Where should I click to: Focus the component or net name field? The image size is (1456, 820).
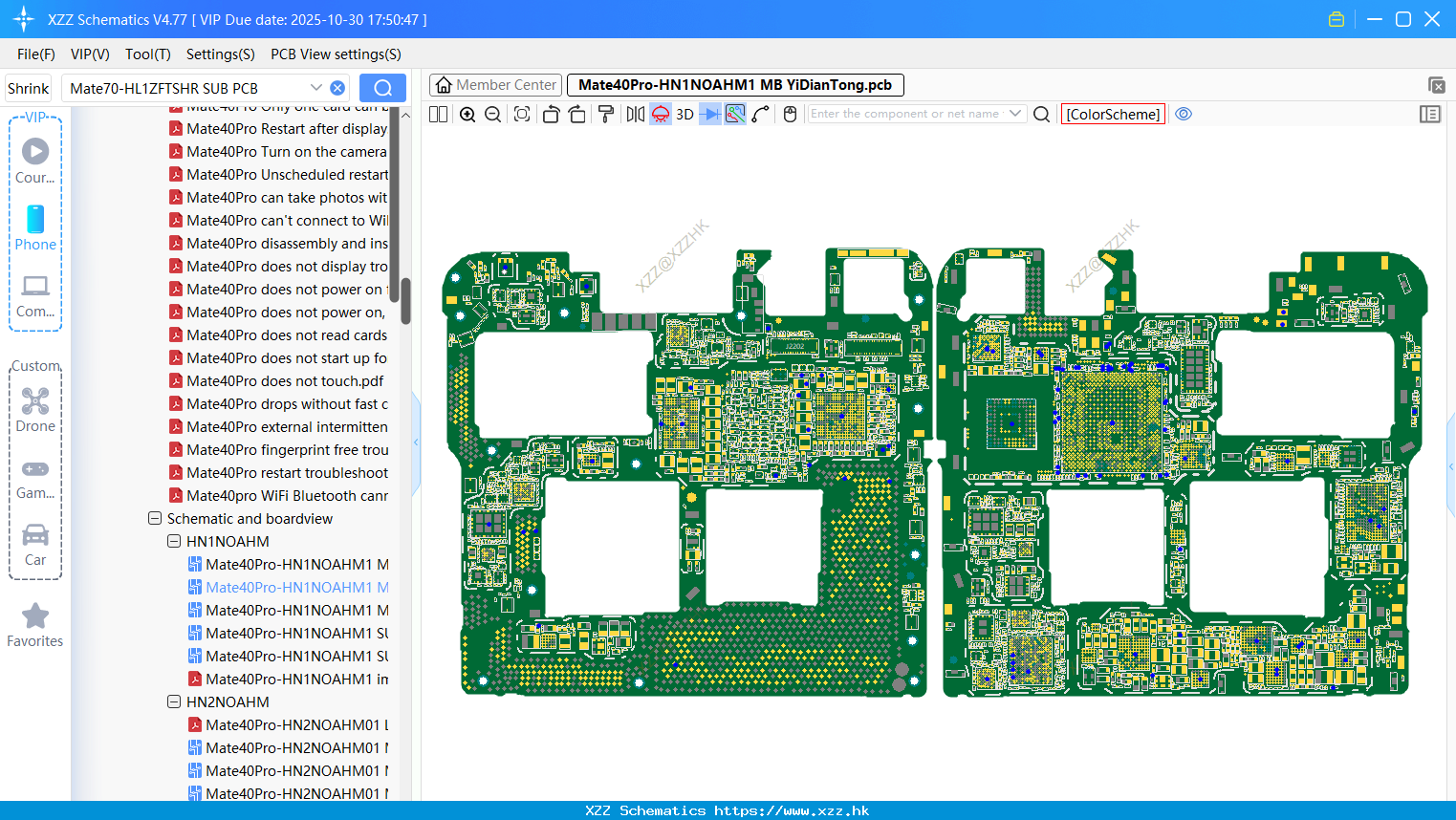click(x=906, y=114)
